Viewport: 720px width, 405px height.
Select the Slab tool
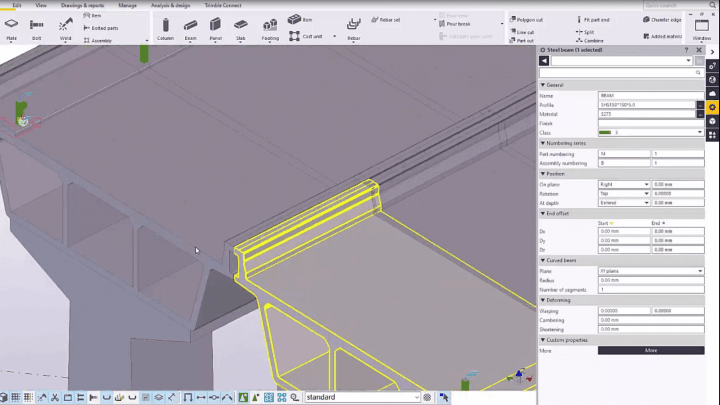pos(241,29)
